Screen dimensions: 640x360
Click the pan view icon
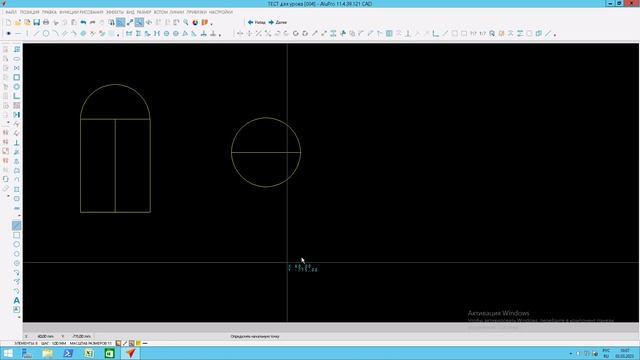click(x=149, y=22)
